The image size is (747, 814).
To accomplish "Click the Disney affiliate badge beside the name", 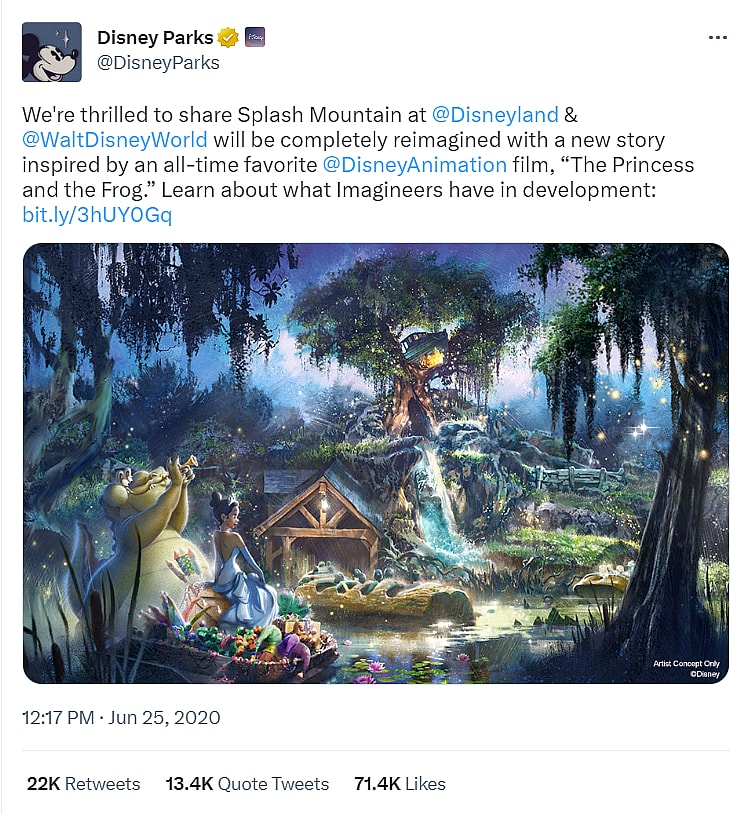I will tap(254, 38).
